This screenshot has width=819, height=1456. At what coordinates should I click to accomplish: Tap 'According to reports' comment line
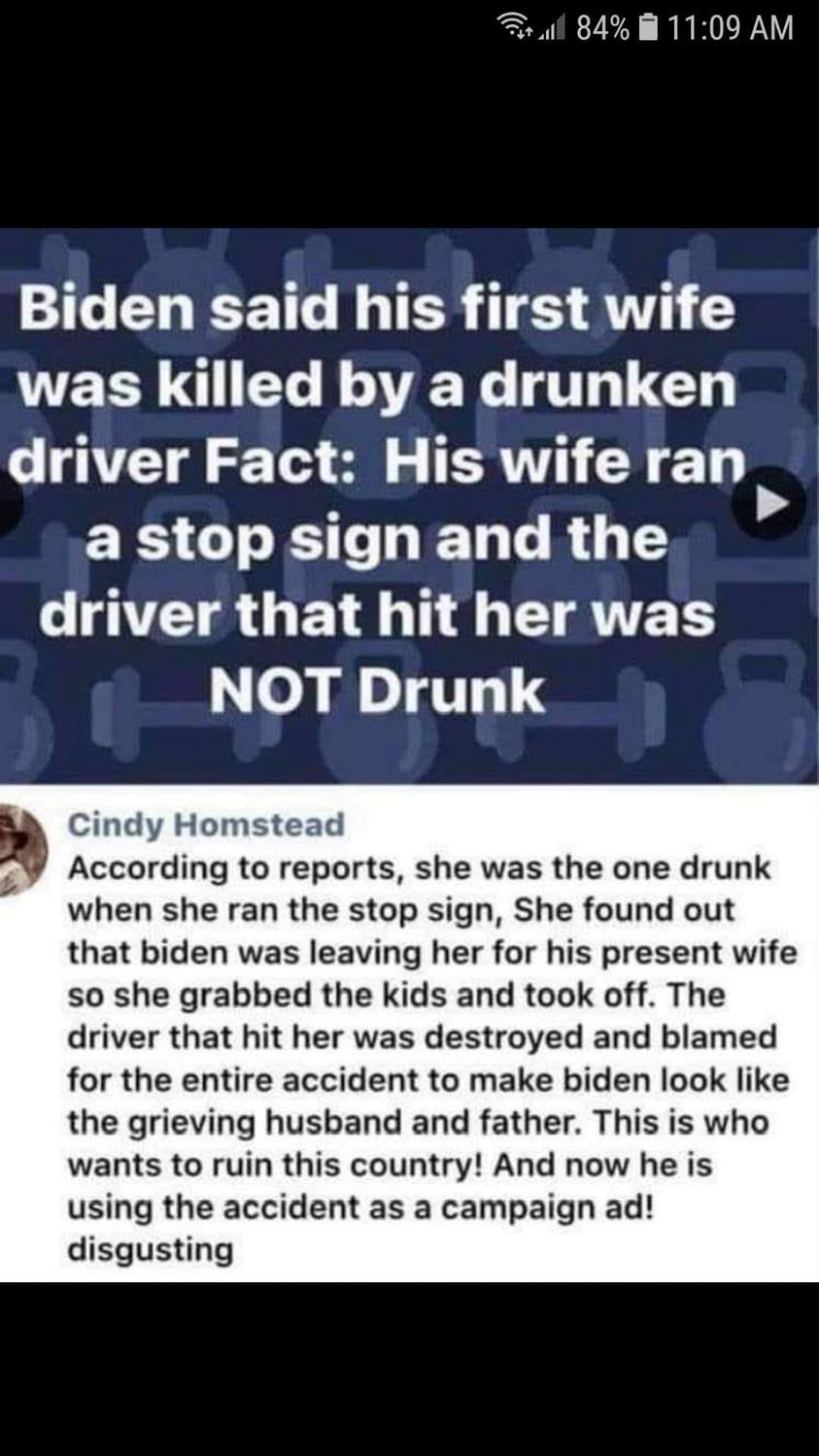(418, 867)
